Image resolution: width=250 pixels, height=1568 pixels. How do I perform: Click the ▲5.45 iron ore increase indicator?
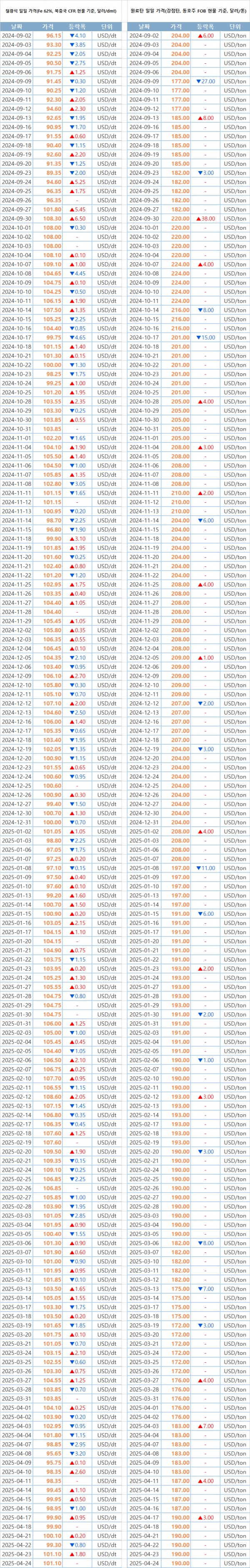tap(77, 209)
